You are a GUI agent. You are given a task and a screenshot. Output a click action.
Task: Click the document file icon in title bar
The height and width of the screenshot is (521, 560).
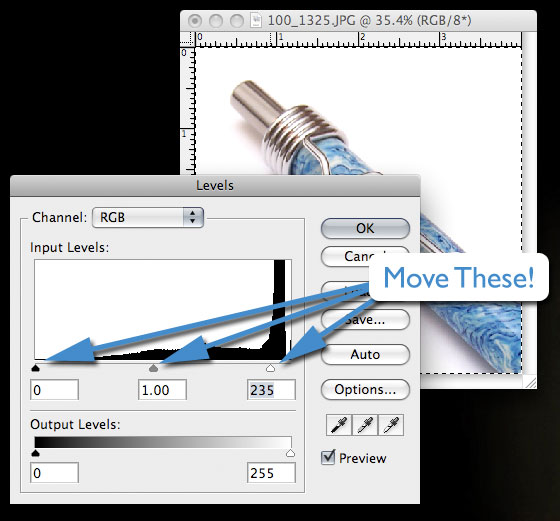click(255, 20)
